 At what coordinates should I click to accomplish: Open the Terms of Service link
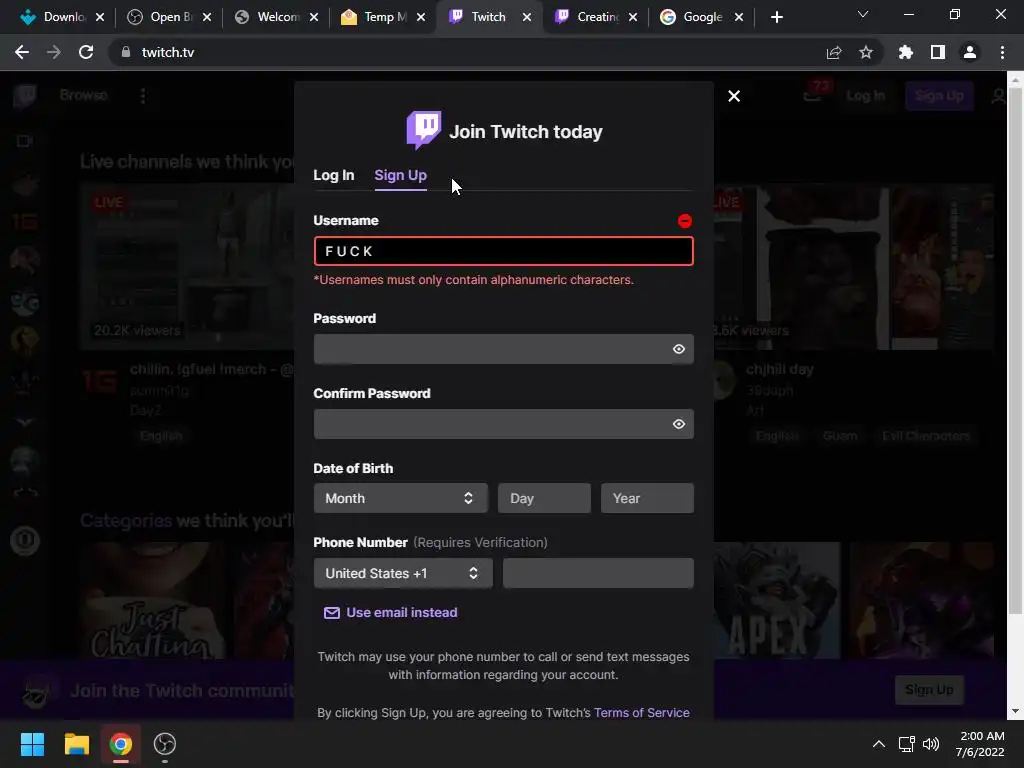641,712
